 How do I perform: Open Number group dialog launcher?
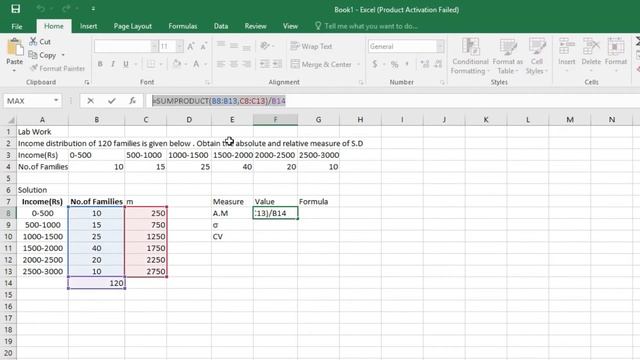pos(442,82)
